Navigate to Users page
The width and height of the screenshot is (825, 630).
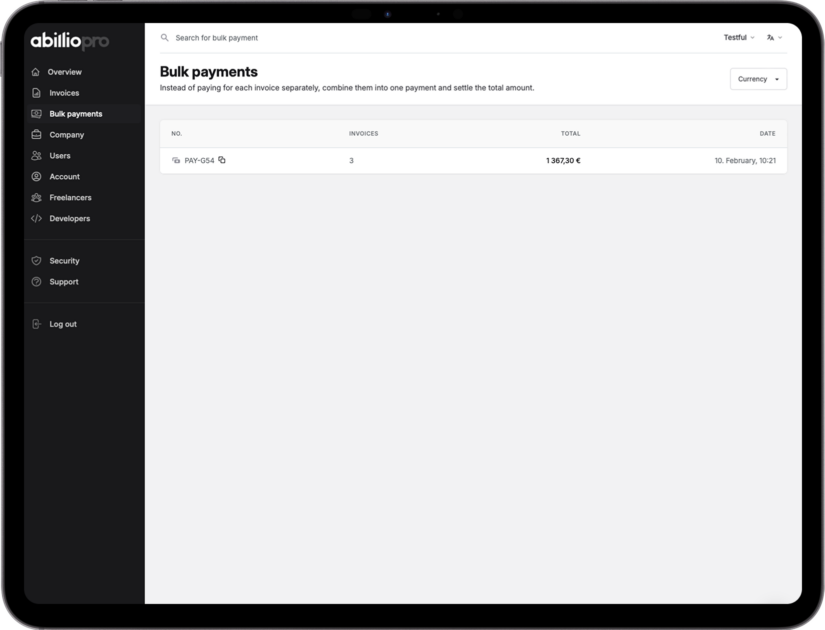click(x=60, y=156)
